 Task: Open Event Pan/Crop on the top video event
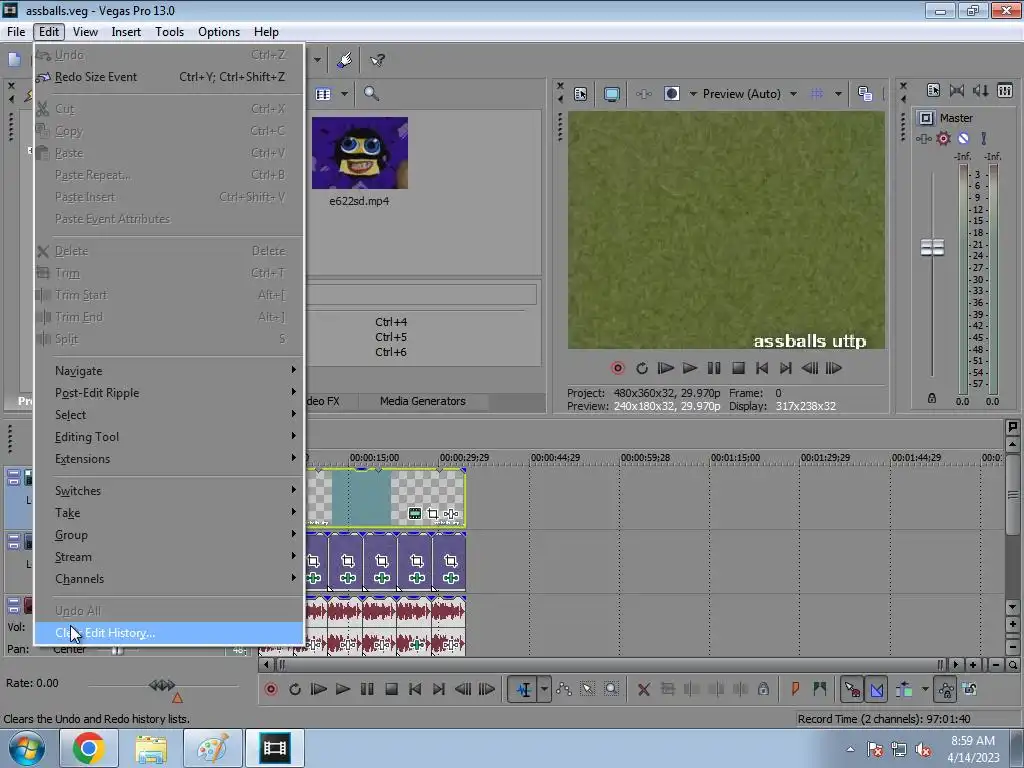[432, 514]
